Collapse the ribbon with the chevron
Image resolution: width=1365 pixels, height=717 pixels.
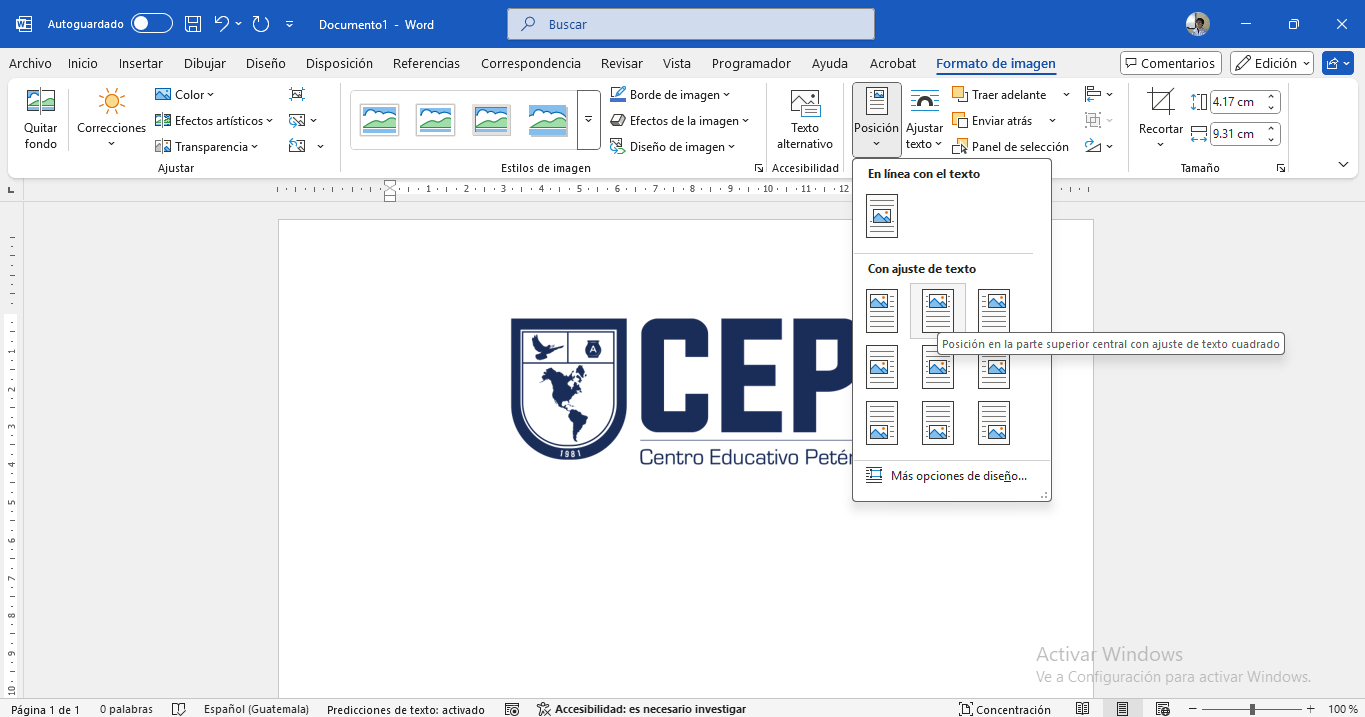click(1343, 165)
